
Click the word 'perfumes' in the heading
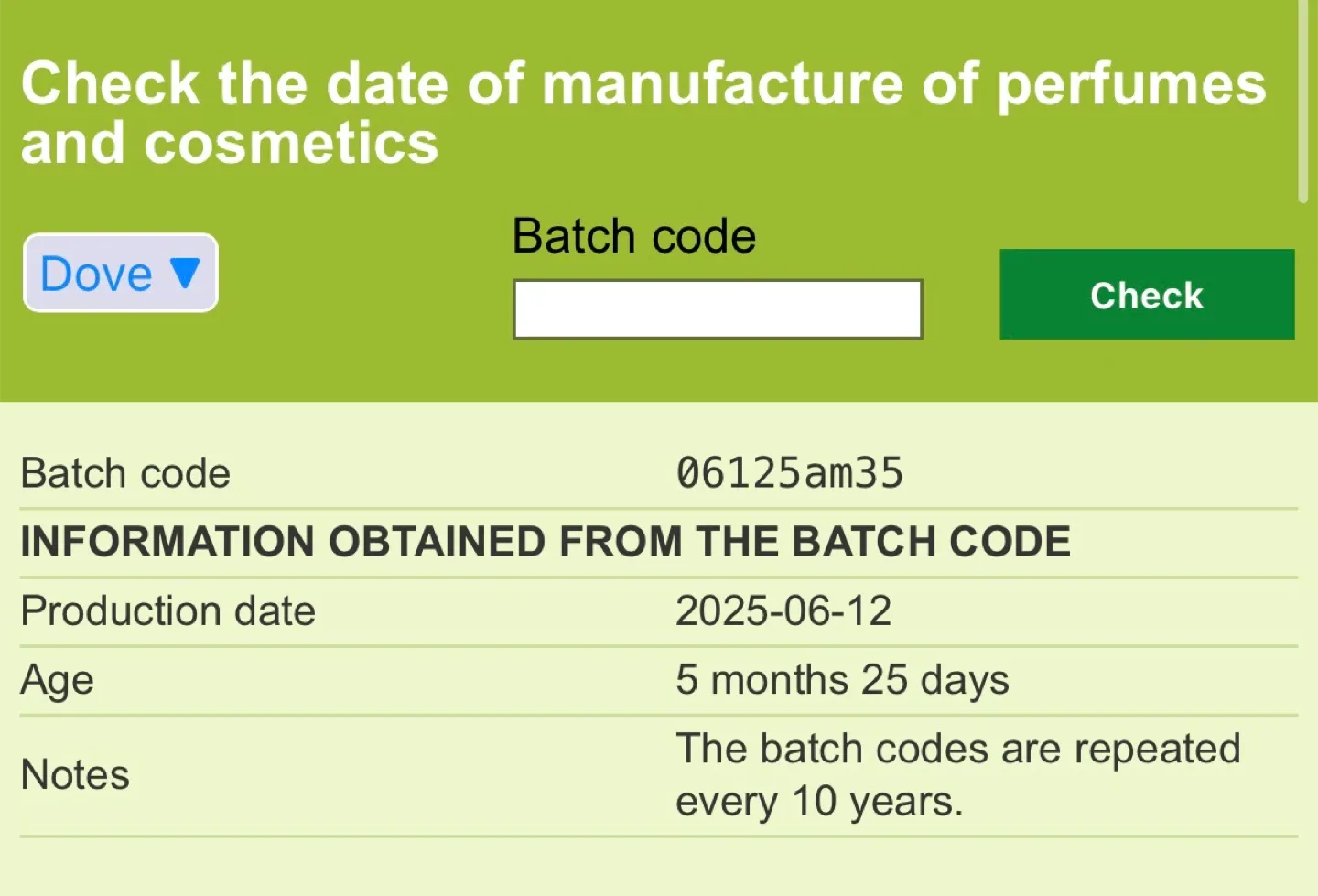pos(1130,84)
